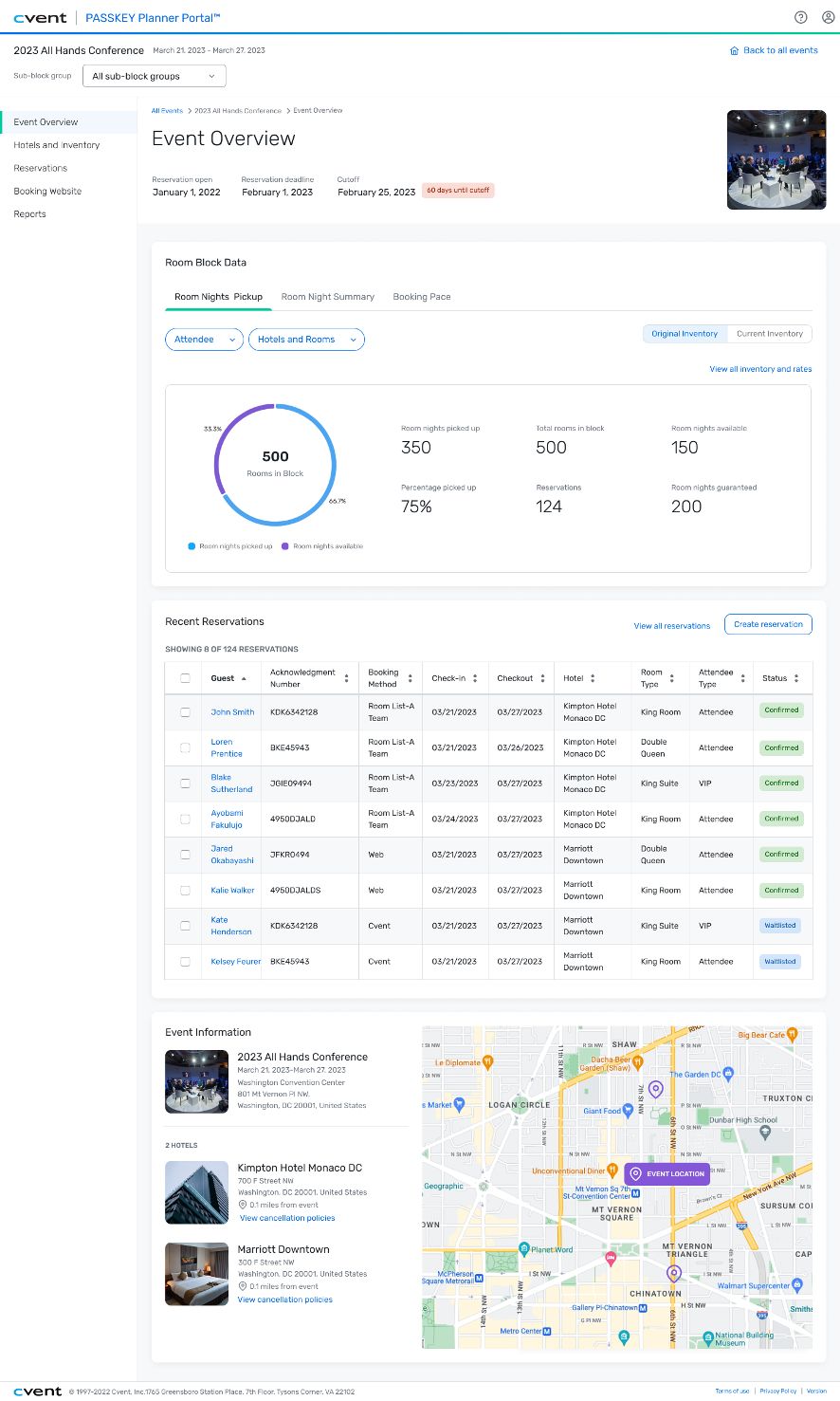Click the help question mark icon
Image resolution: width=840 pixels, height=1401 pixels.
pos(800,17)
